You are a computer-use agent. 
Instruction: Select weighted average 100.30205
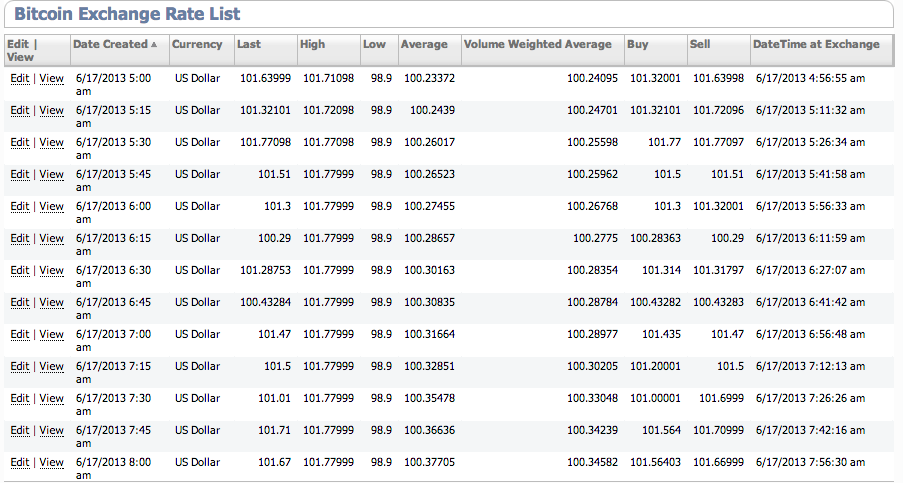[x=593, y=366]
